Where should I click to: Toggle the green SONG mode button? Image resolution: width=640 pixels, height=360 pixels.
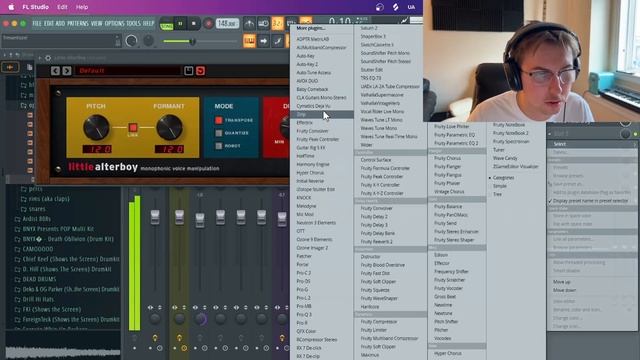pyautogui.click(x=166, y=25)
